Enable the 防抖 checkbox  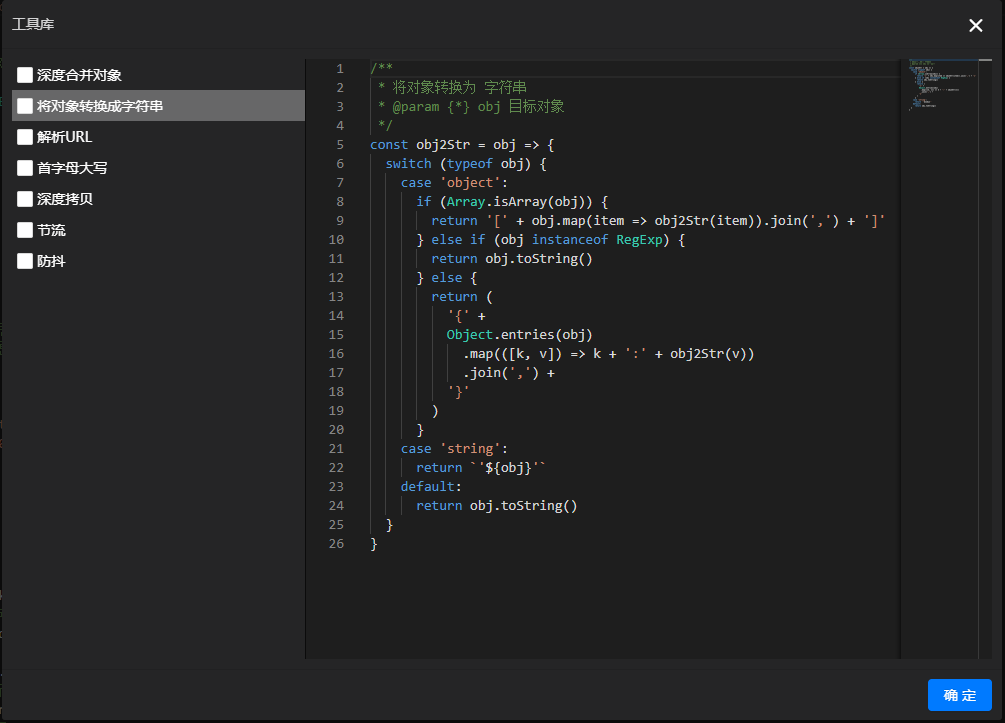click(x=25, y=262)
